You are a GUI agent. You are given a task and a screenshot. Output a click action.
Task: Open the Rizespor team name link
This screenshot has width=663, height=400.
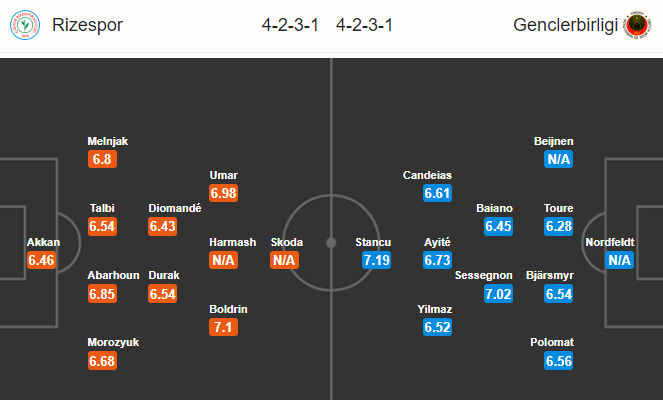pyautogui.click(x=87, y=25)
